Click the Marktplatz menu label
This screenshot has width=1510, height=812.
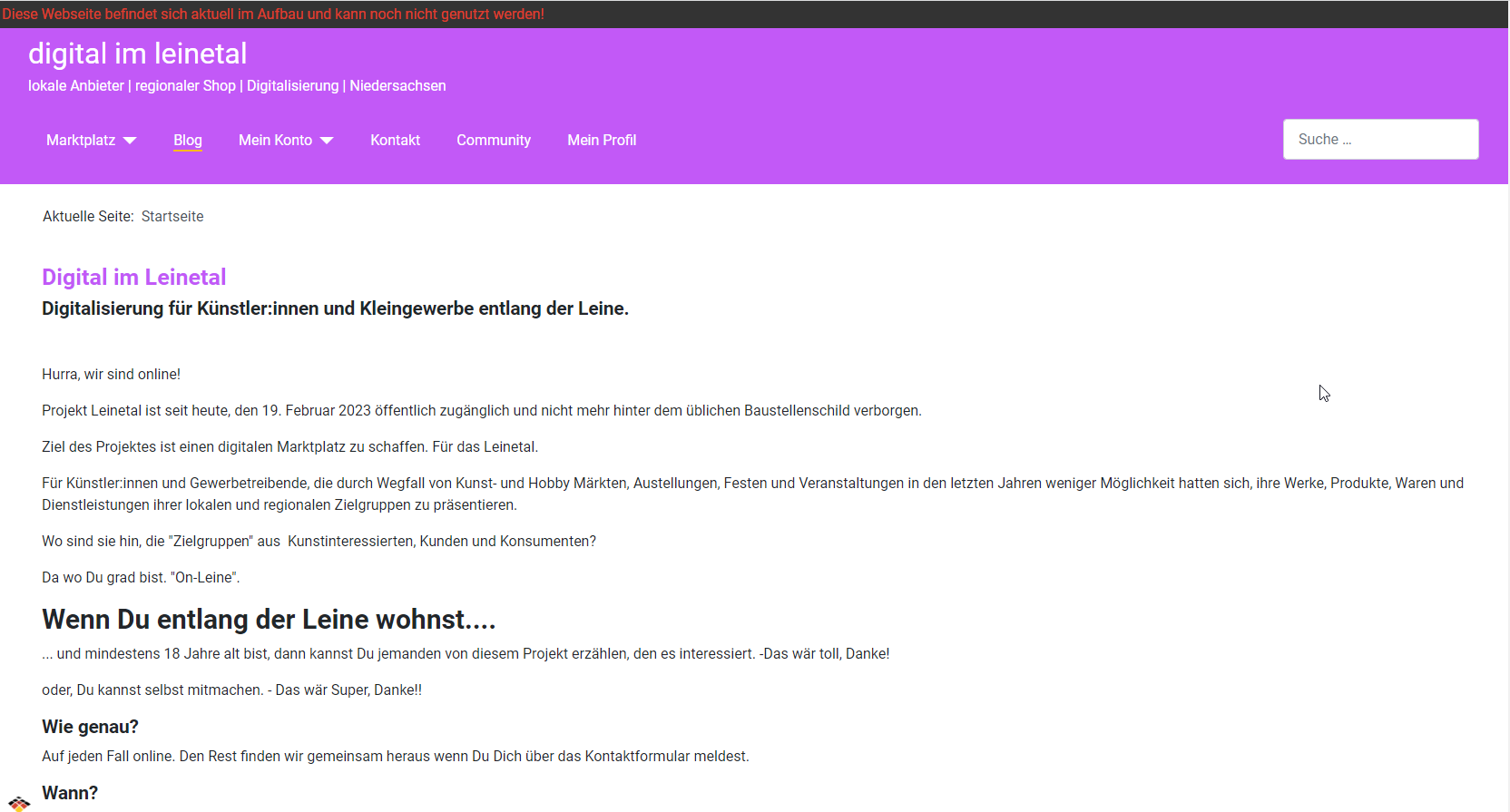(x=81, y=140)
